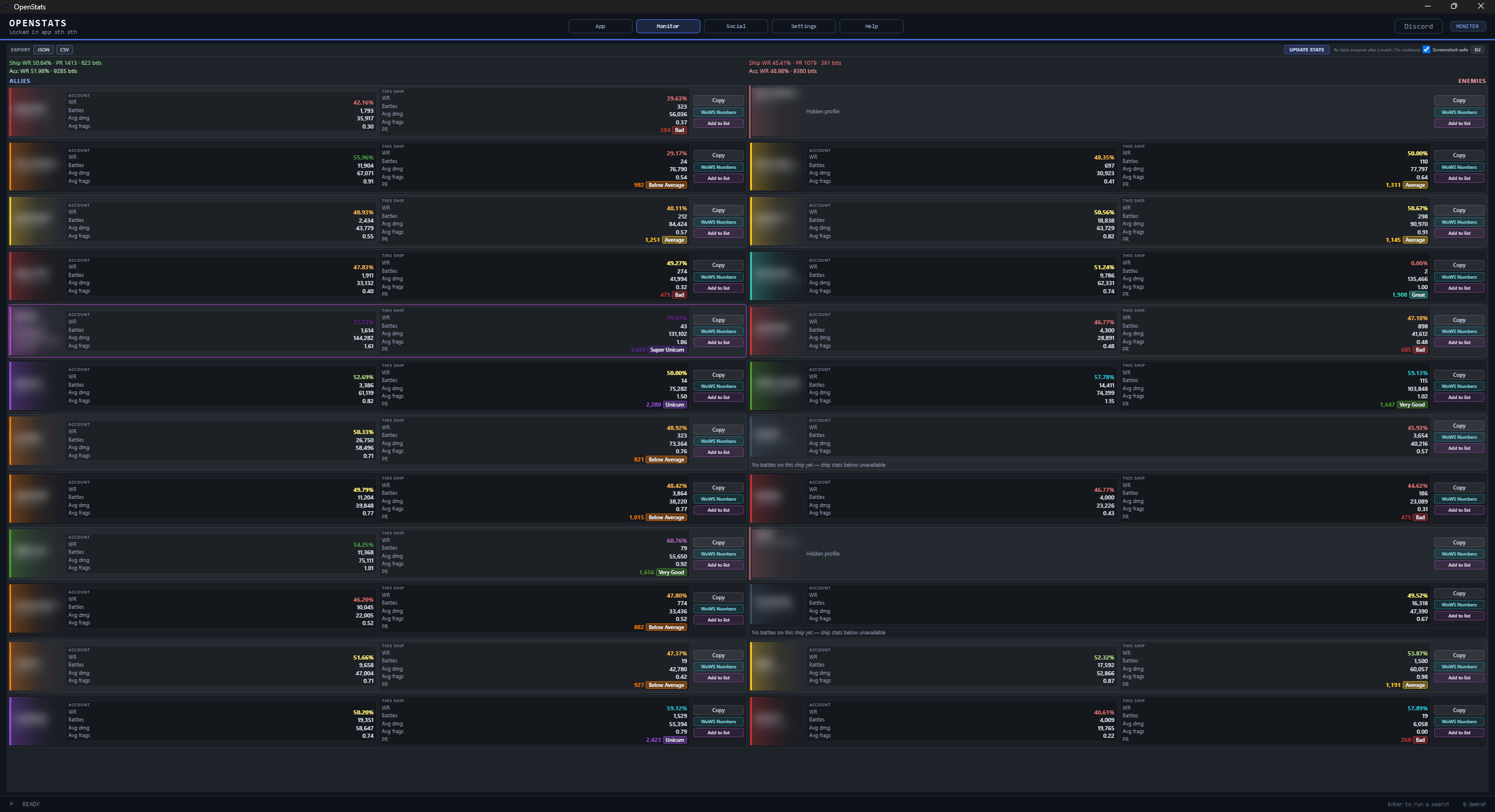Open the Help tab
The image size is (1495, 812).
click(870, 26)
